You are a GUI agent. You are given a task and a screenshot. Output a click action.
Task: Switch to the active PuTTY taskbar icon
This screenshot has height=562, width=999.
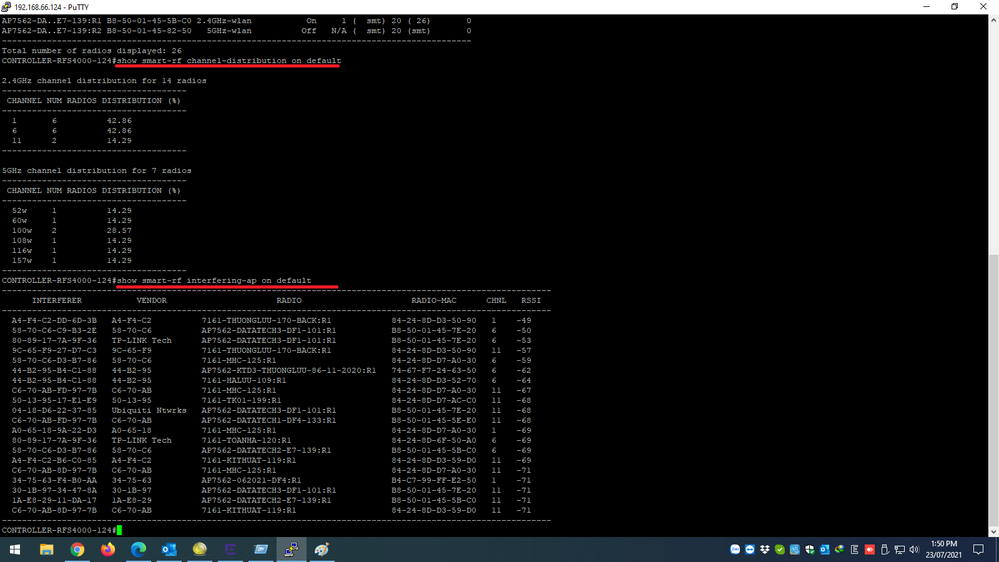291,550
